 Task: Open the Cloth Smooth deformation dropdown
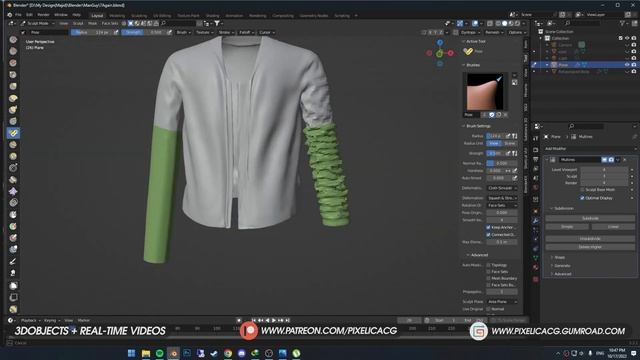tap(502, 188)
